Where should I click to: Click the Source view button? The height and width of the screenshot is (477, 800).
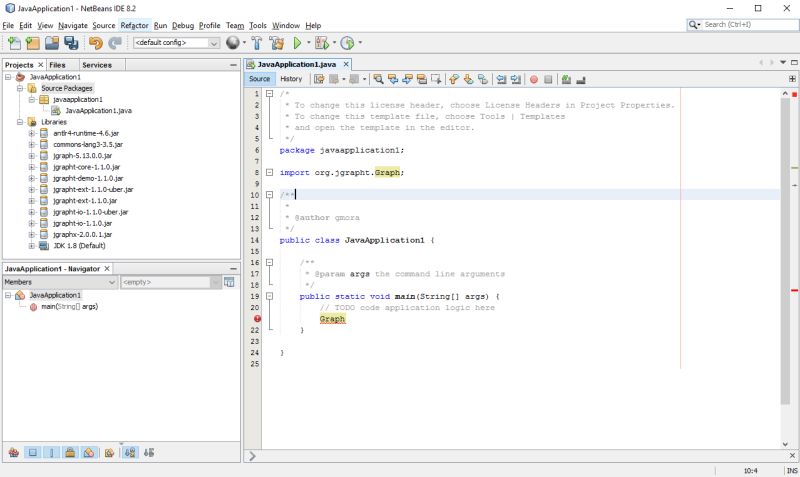coord(259,79)
